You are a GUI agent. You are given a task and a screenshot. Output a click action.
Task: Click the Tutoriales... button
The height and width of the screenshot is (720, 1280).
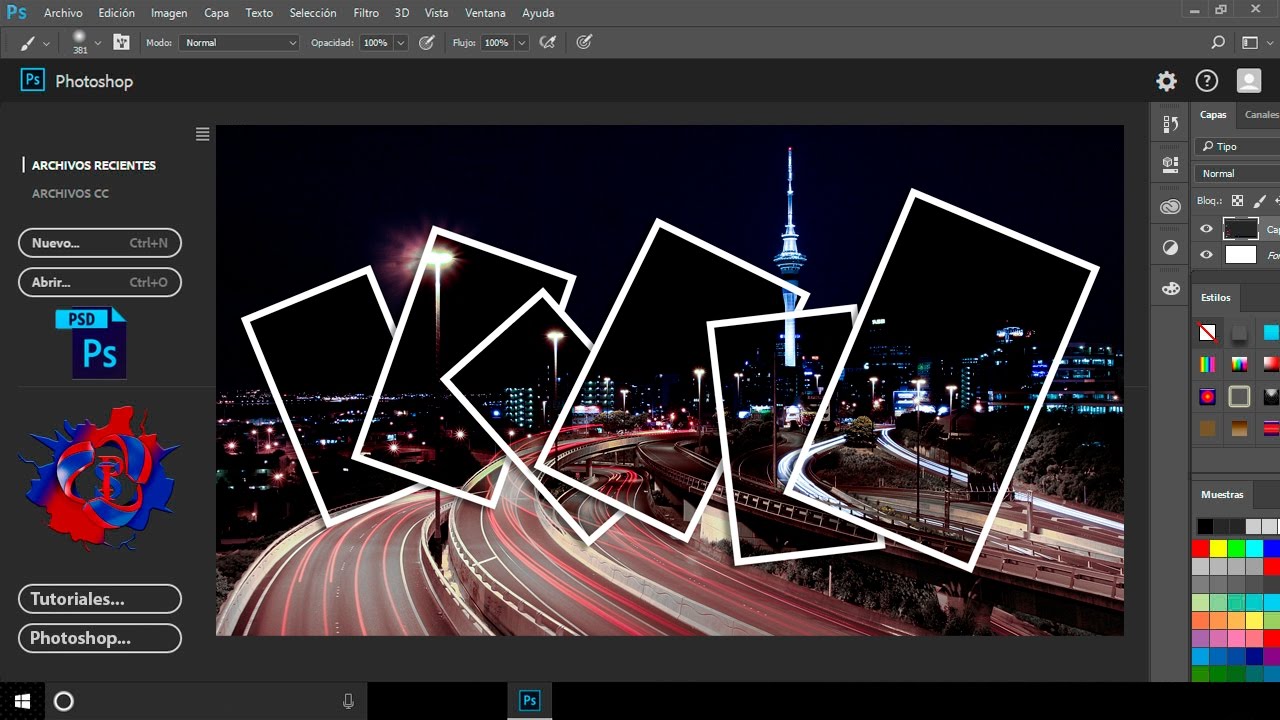[100, 599]
